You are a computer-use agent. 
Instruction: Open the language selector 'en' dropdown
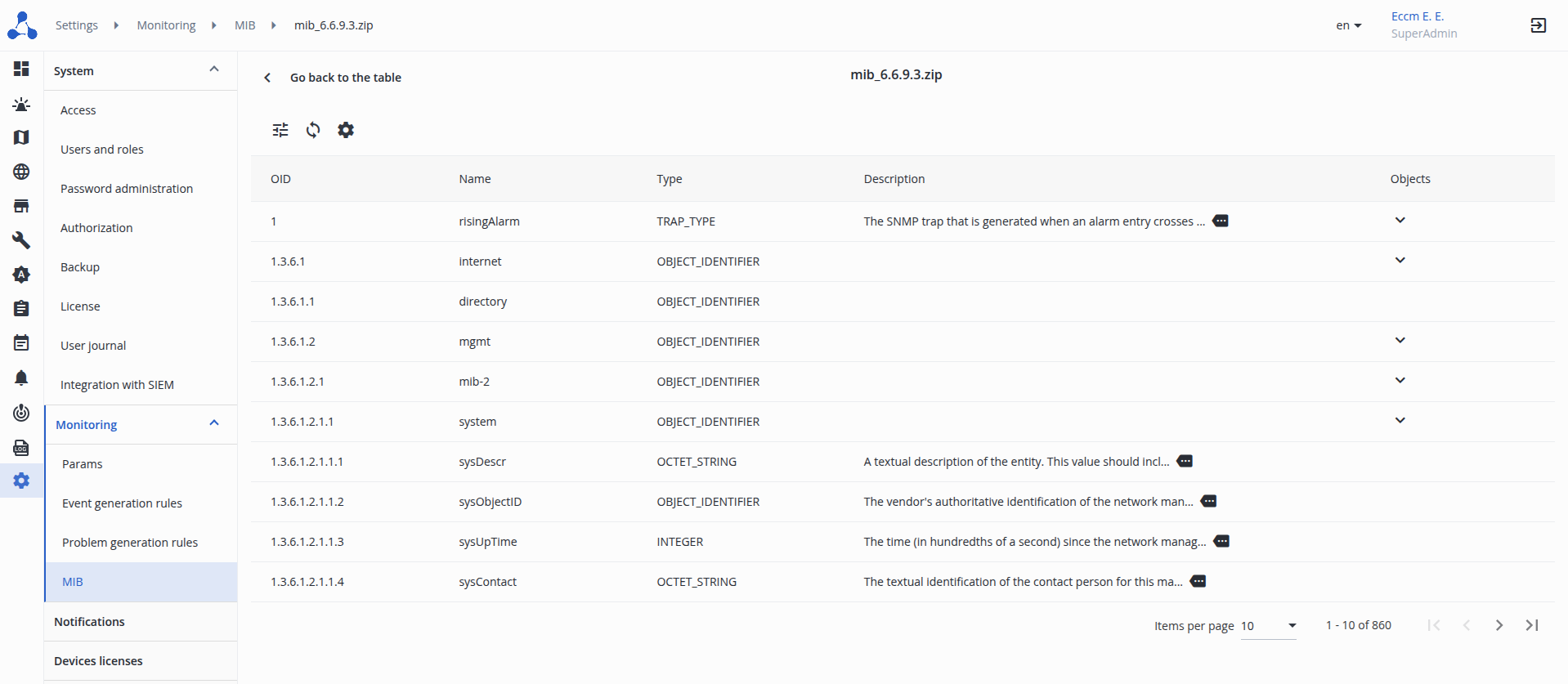1348,25
